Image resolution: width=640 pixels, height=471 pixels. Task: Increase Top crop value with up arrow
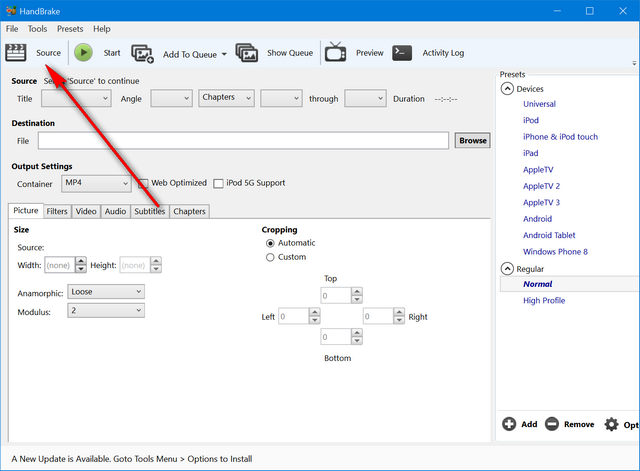[357, 291]
